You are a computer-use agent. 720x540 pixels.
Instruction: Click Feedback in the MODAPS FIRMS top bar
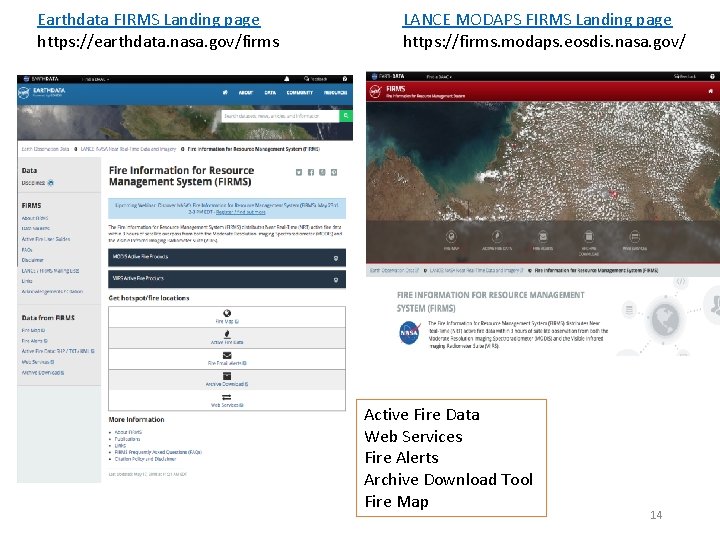click(685, 76)
